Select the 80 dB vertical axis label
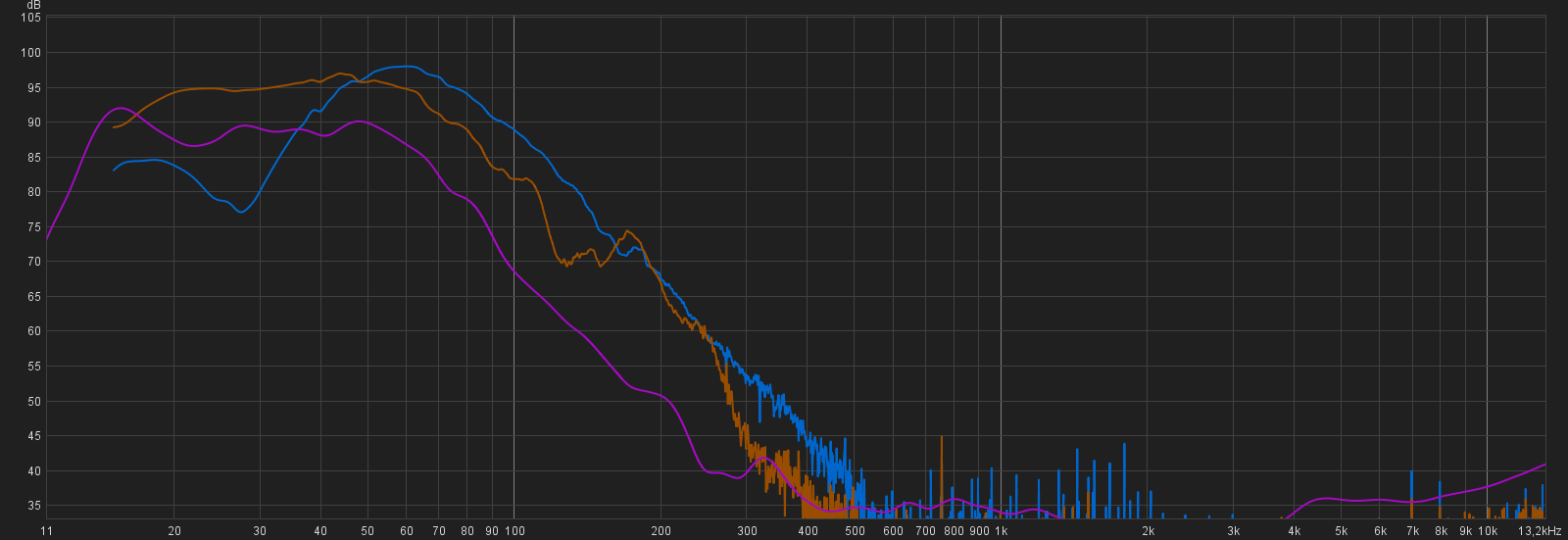1568x540 pixels. click(35, 192)
